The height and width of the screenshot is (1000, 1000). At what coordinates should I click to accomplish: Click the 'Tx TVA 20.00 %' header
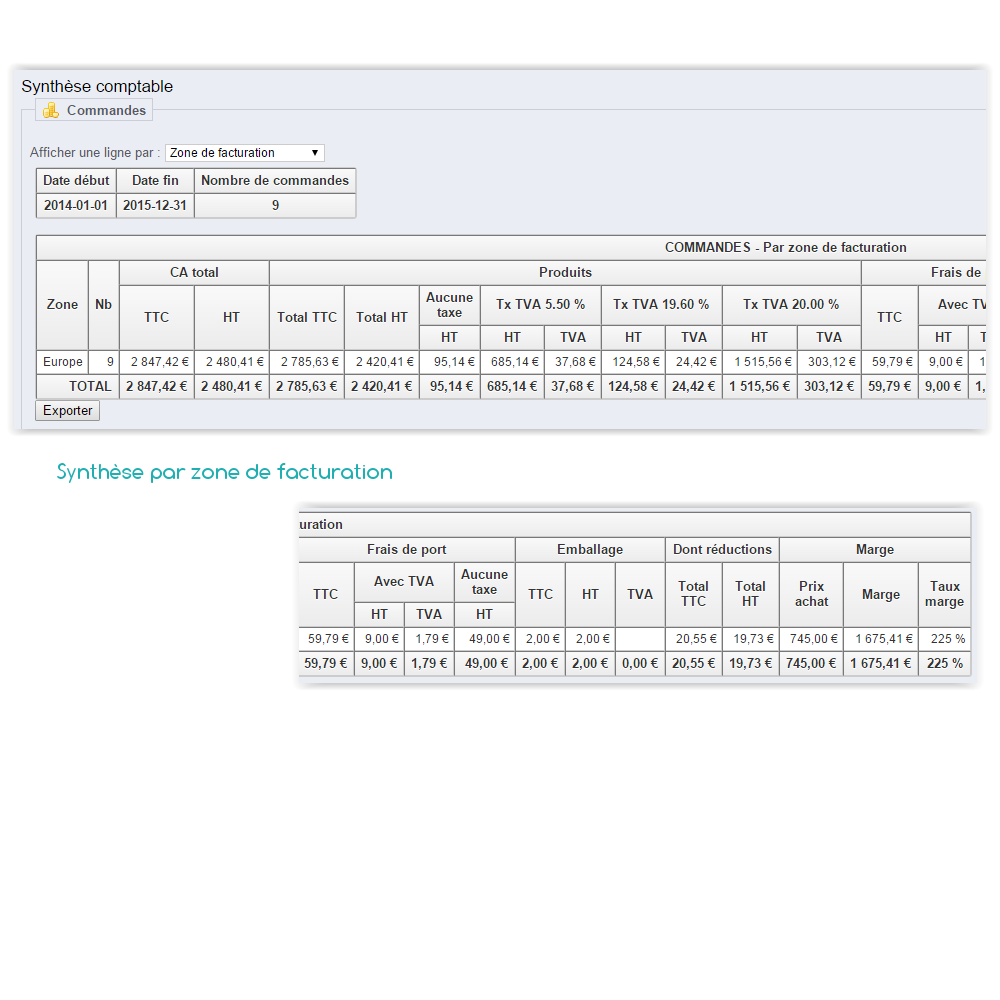791,305
